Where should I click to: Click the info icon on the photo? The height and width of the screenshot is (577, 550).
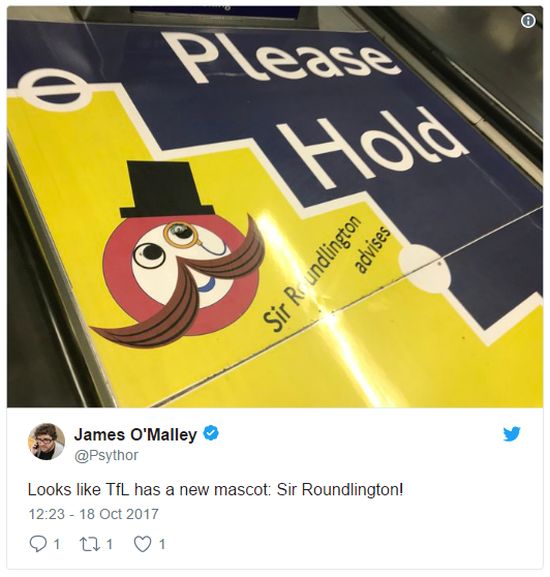click(x=528, y=21)
